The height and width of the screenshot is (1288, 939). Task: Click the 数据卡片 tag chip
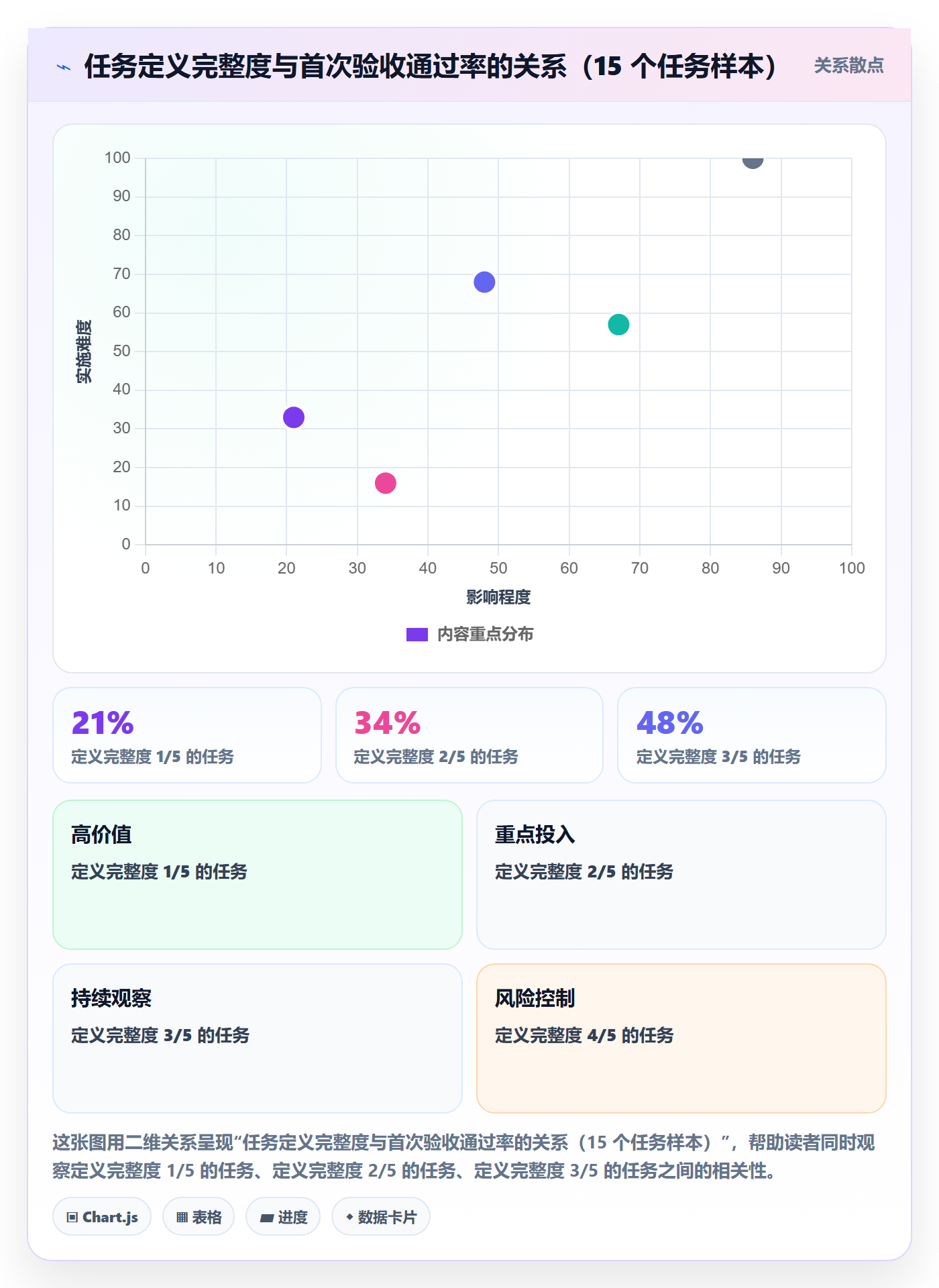[x=381, y=1217]
